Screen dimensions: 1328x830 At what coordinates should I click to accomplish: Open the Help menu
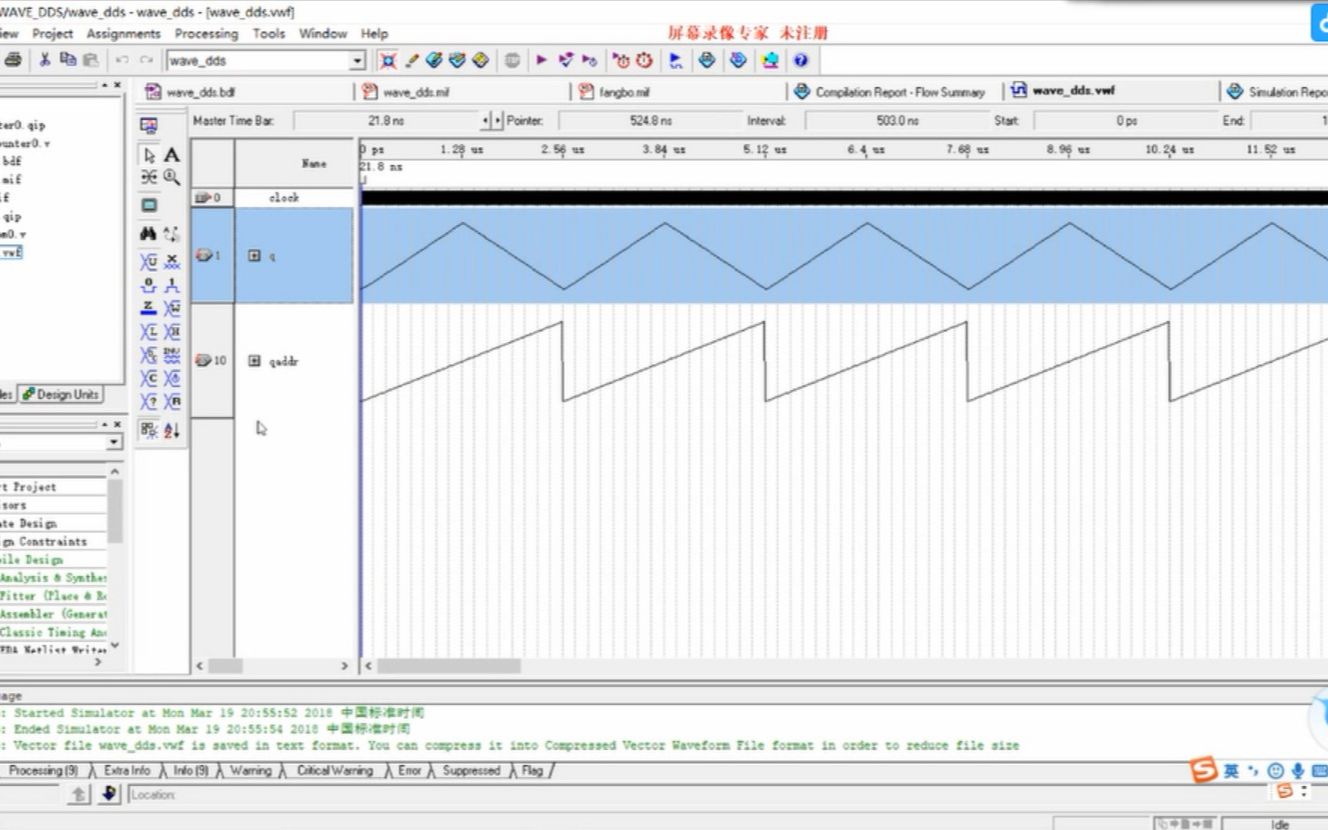tap(374, 33)
